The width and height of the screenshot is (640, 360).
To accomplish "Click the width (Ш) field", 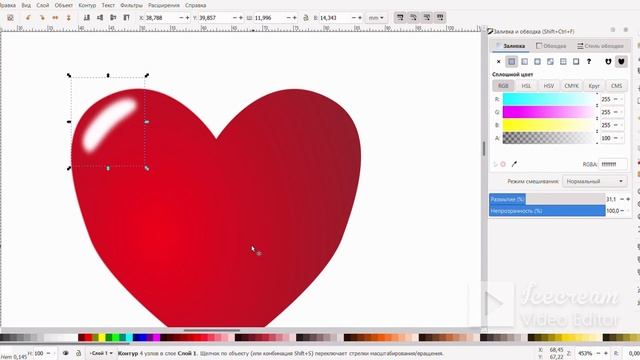I will (269, 18).
